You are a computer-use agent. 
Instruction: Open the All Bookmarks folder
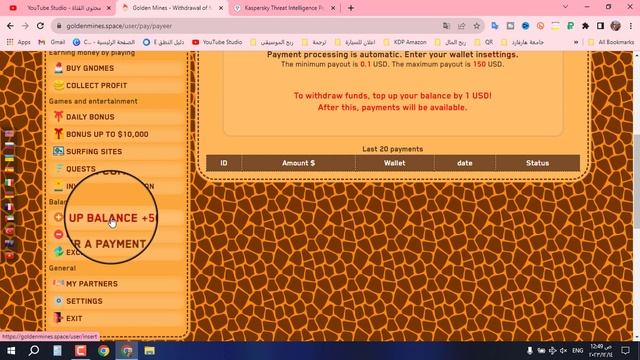coord(611,42)
